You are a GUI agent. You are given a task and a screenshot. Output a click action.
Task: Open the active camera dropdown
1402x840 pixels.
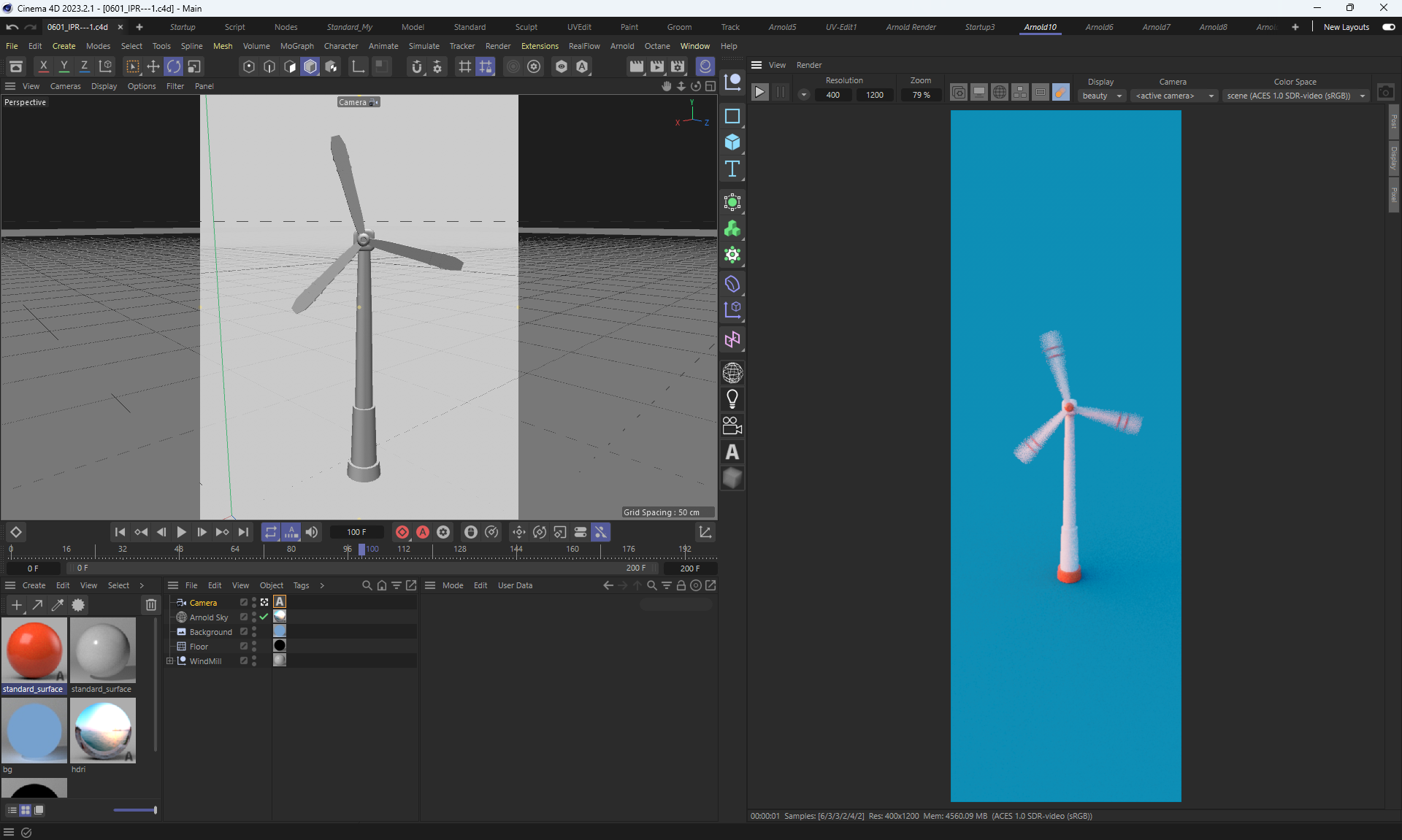click(1174, 96)
